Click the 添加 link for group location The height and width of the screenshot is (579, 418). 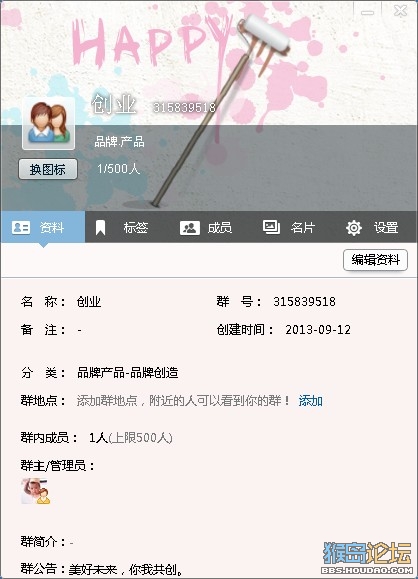click(311, 401)
